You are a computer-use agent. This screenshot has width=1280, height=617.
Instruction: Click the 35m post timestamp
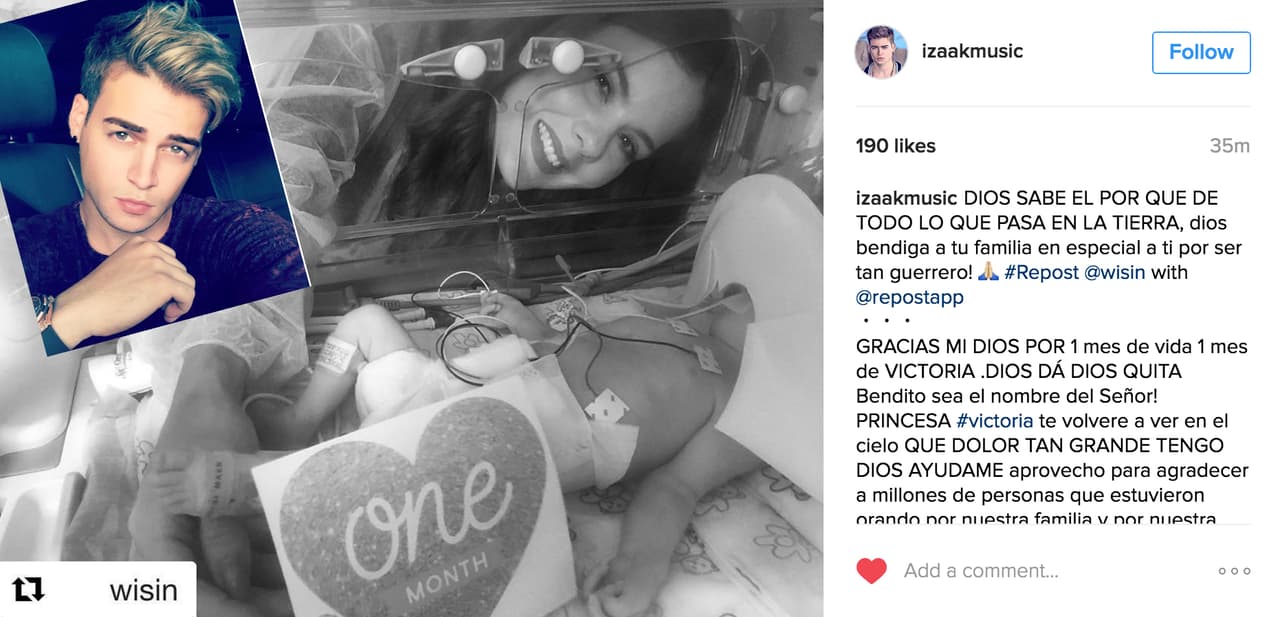click(1230, 146)
